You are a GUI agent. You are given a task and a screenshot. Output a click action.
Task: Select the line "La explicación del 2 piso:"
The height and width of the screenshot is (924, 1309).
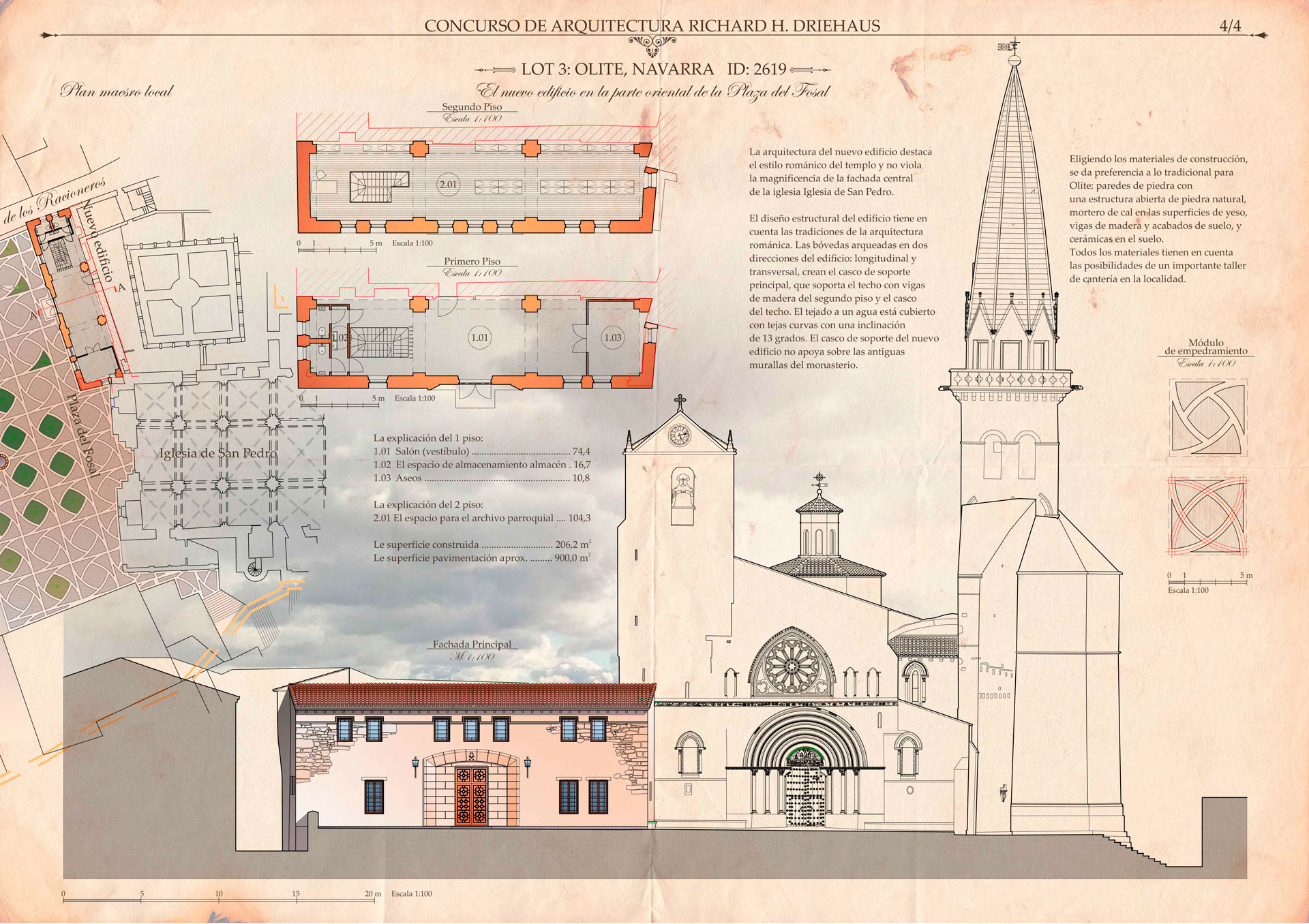click(x=428, y=505)
